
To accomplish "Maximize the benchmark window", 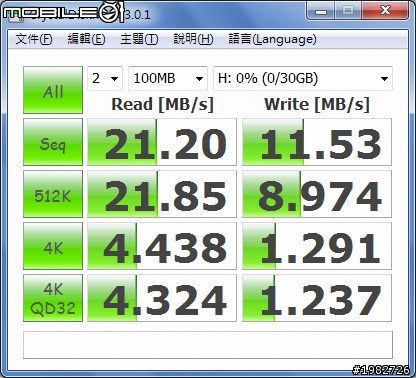I will click(x=348, y=11).
